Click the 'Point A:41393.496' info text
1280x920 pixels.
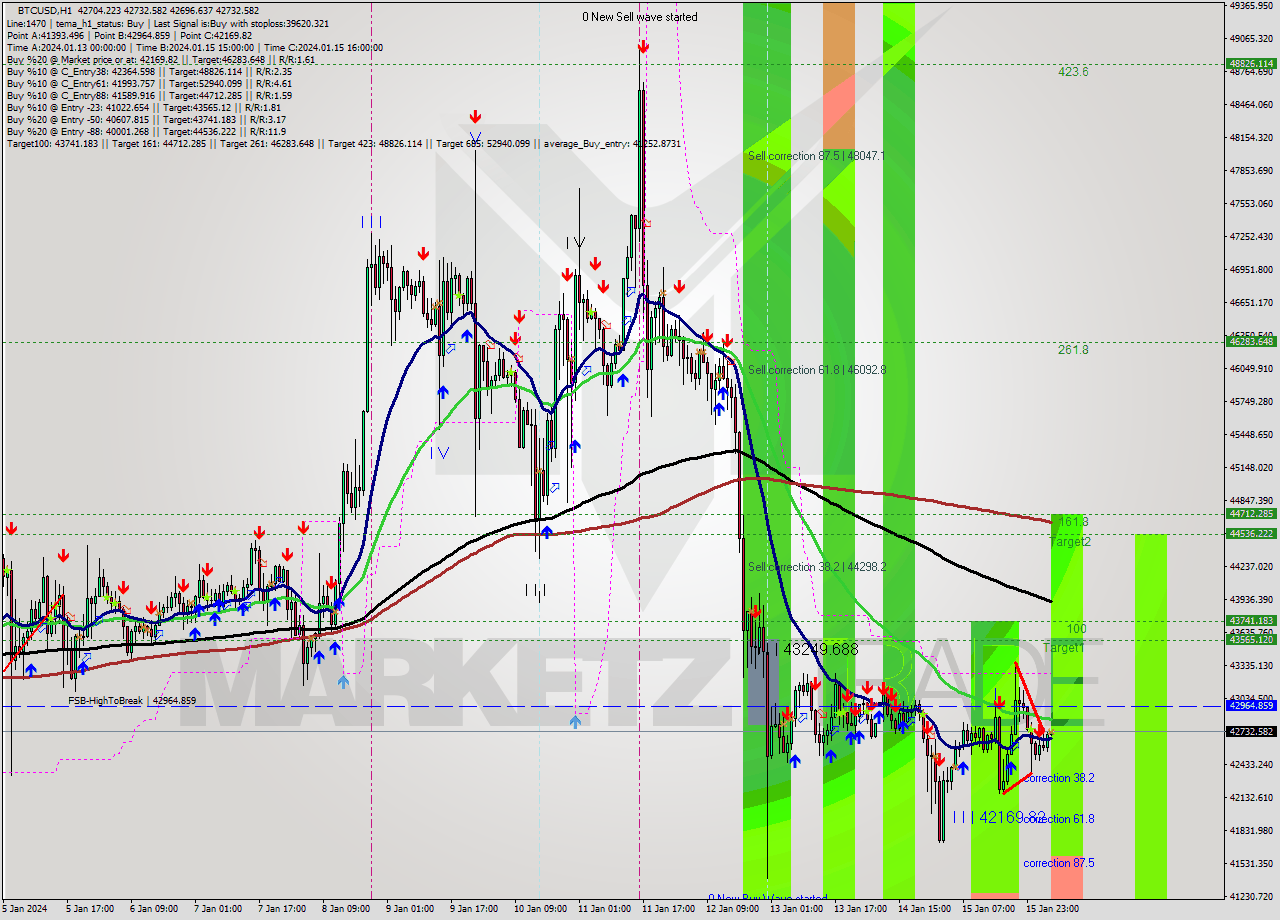46,35
